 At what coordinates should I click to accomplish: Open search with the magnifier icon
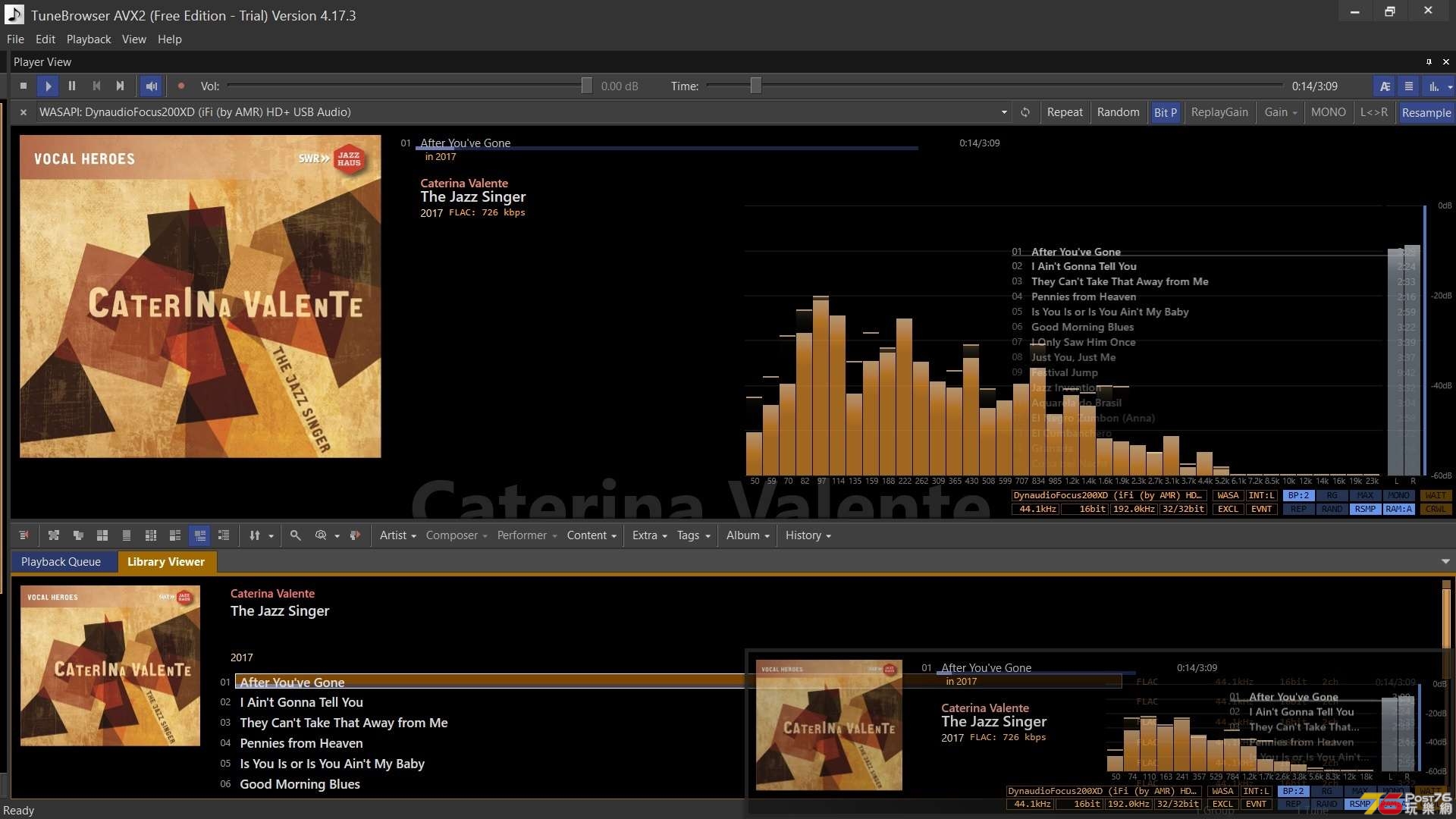[296, 535]
